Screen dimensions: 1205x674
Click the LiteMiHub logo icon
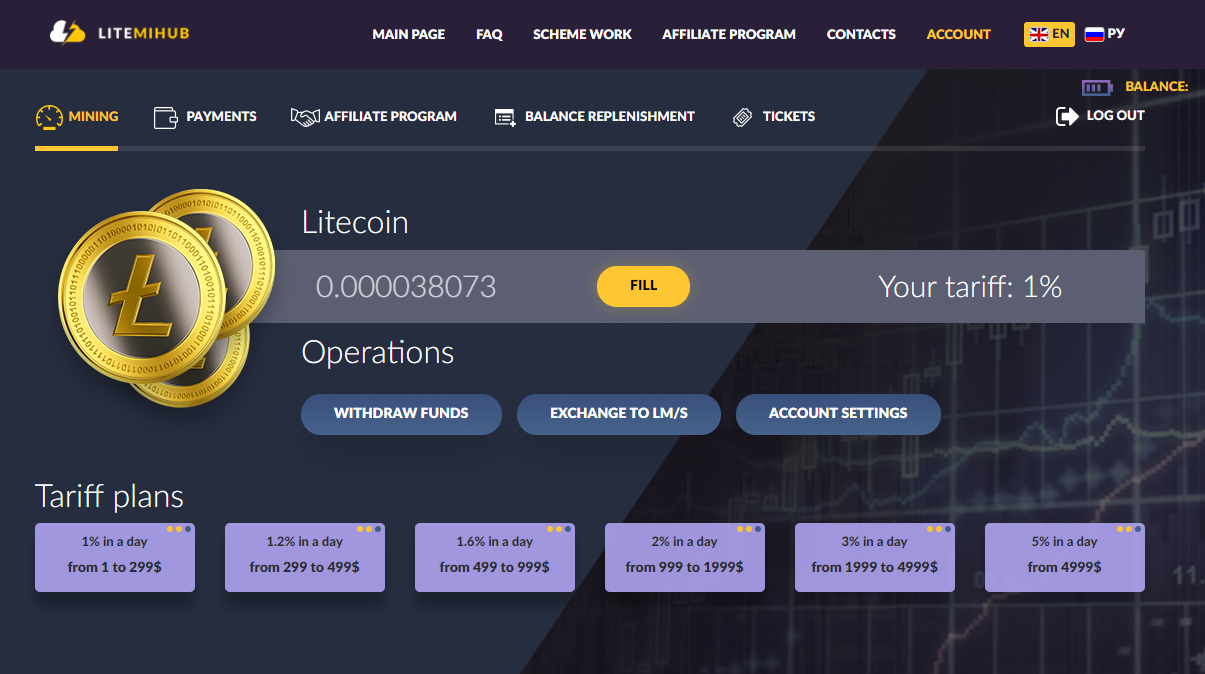(68, 33)
